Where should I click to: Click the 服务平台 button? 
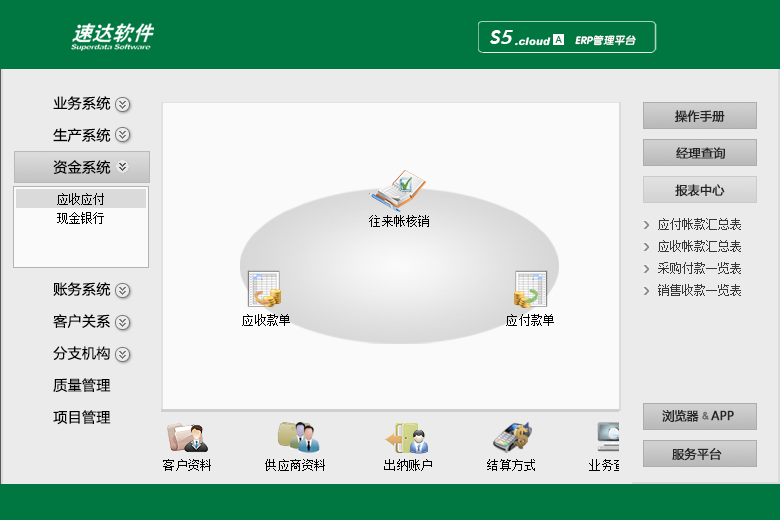click(700, 454)
